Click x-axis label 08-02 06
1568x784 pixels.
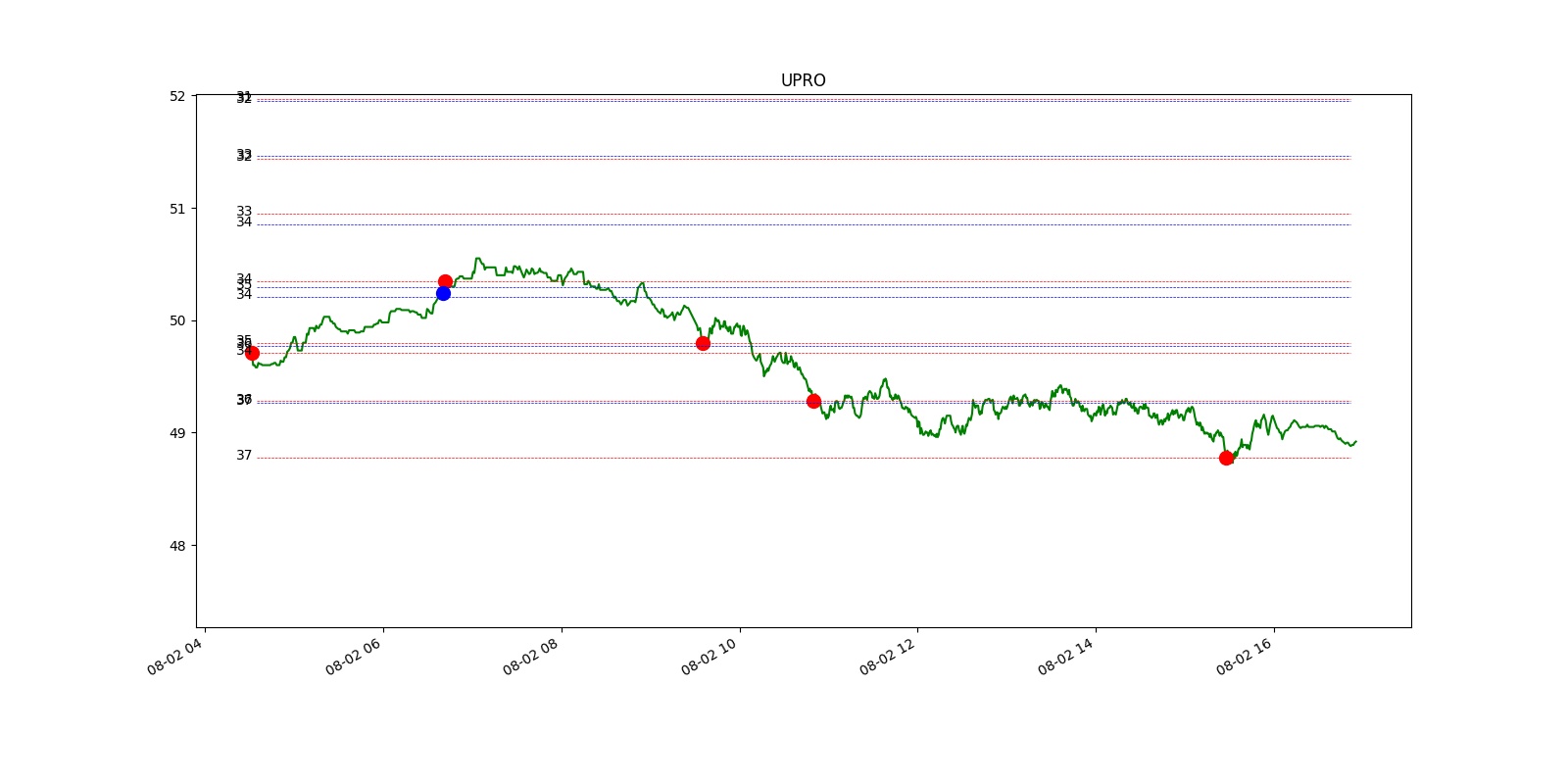354,657
